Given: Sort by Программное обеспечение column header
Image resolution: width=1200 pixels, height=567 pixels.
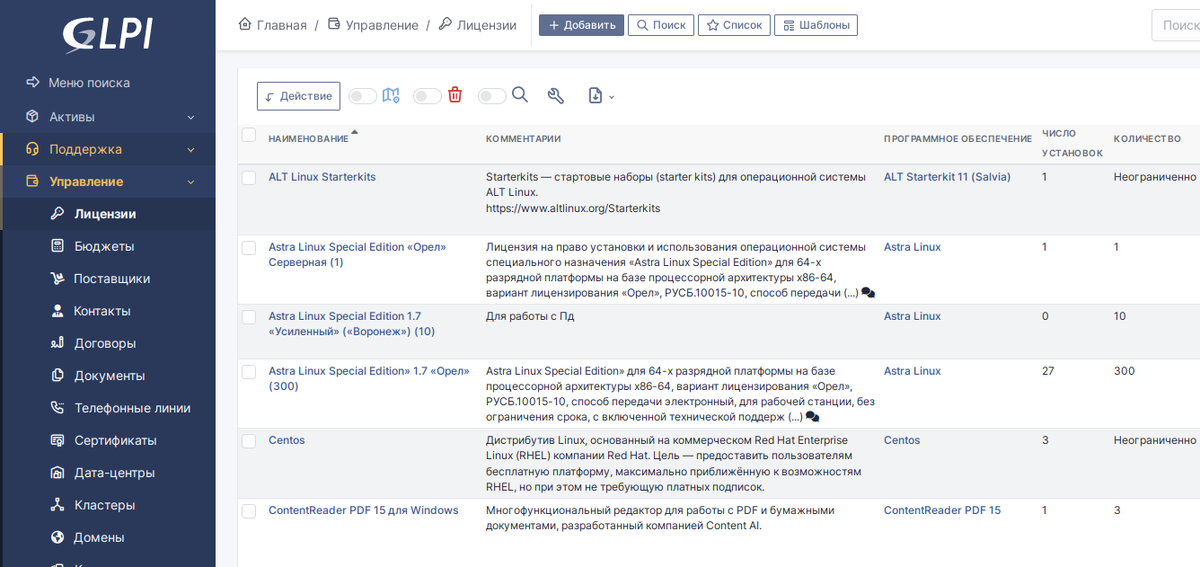Looking at the screenshot, I should [957, 138].
